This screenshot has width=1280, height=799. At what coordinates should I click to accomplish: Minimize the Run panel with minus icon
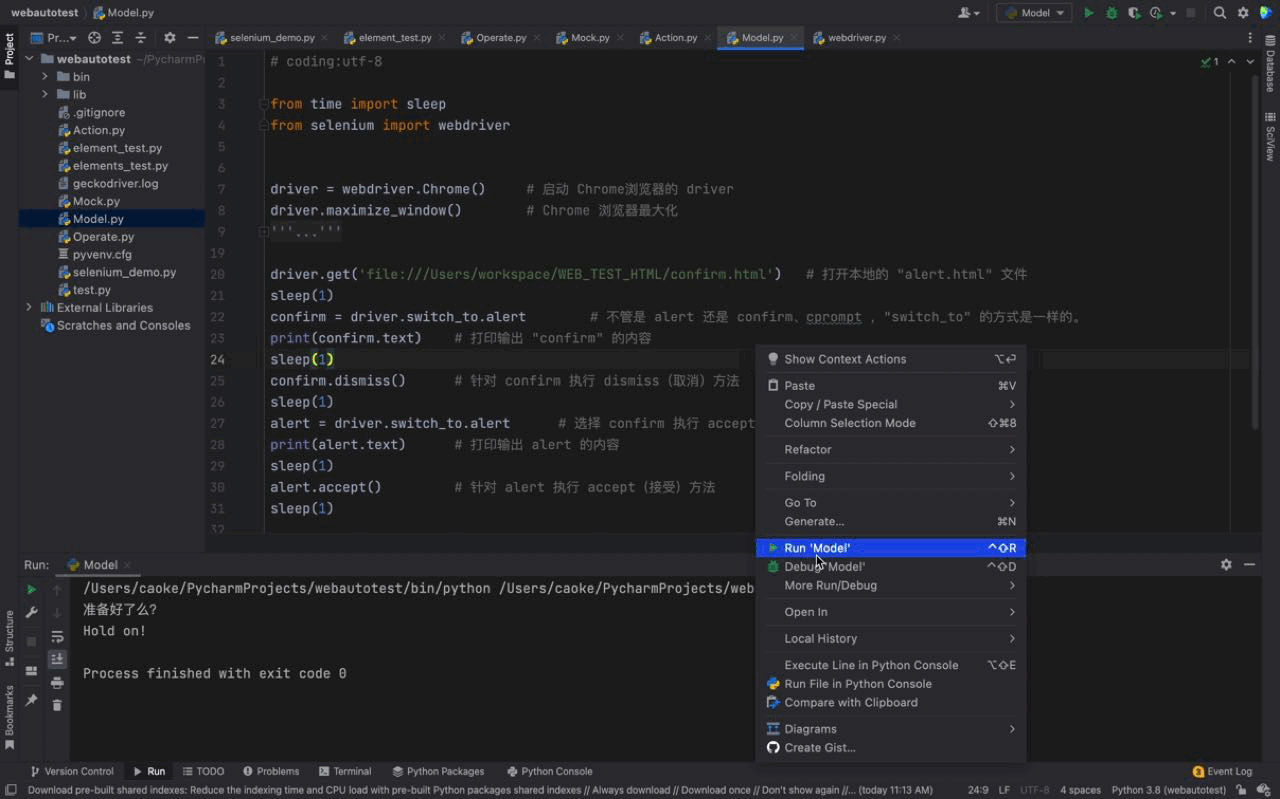click(x=1249, y=565)
